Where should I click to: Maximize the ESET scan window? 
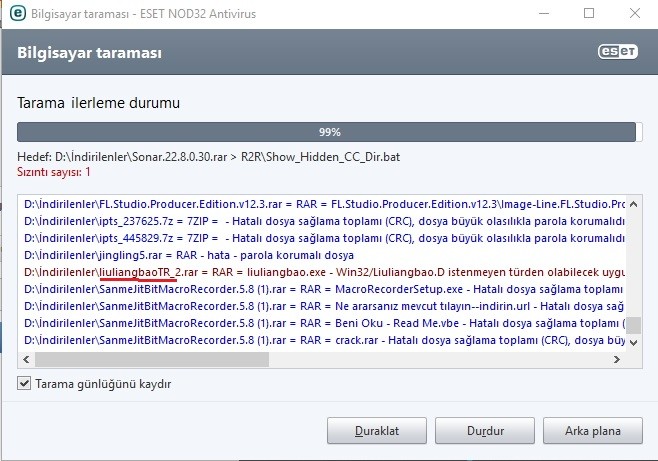(589, 13)
